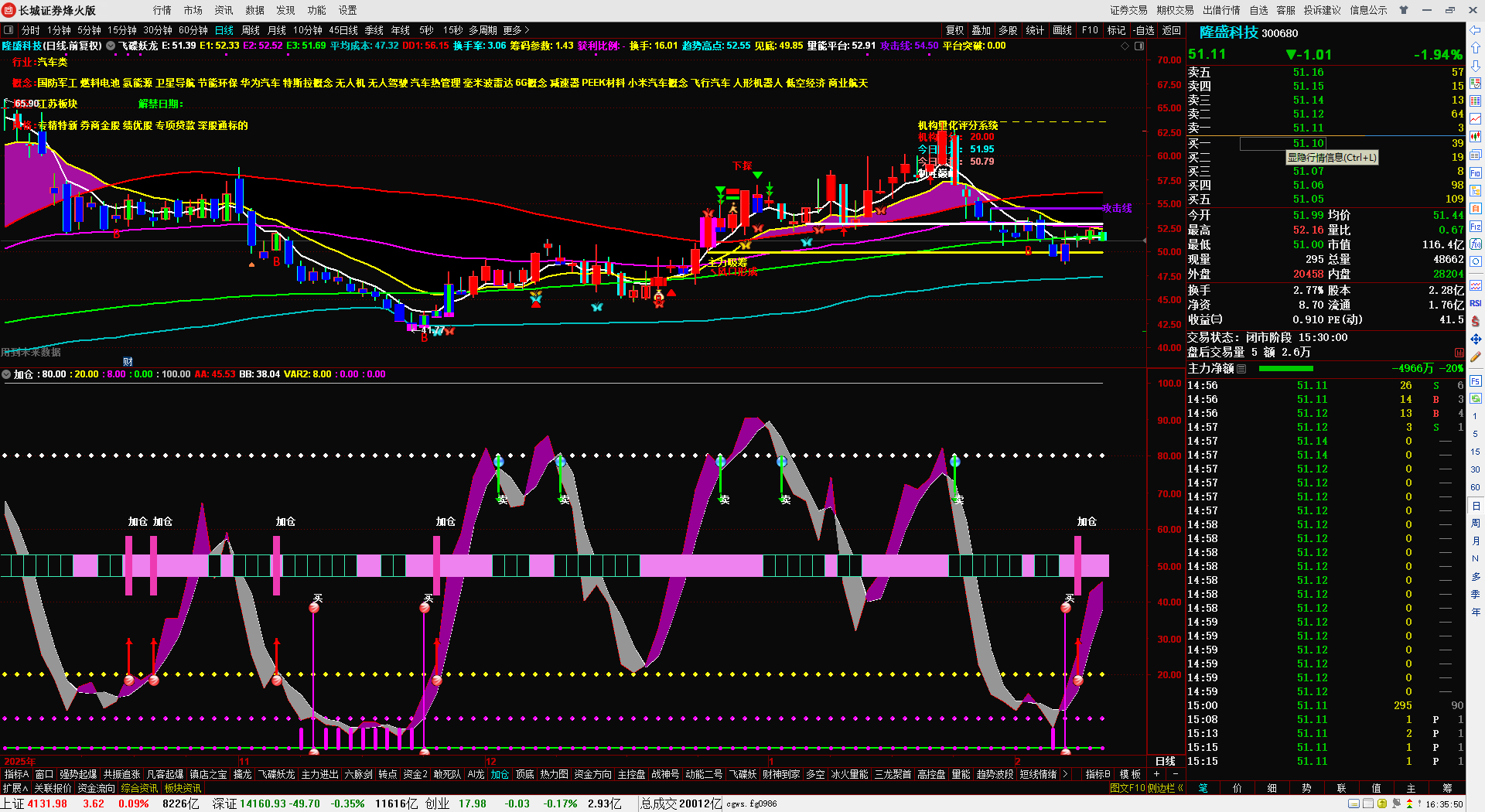Click the red S icon in sidebar
The image size is (1485, 812).
tap(1476, 321)
